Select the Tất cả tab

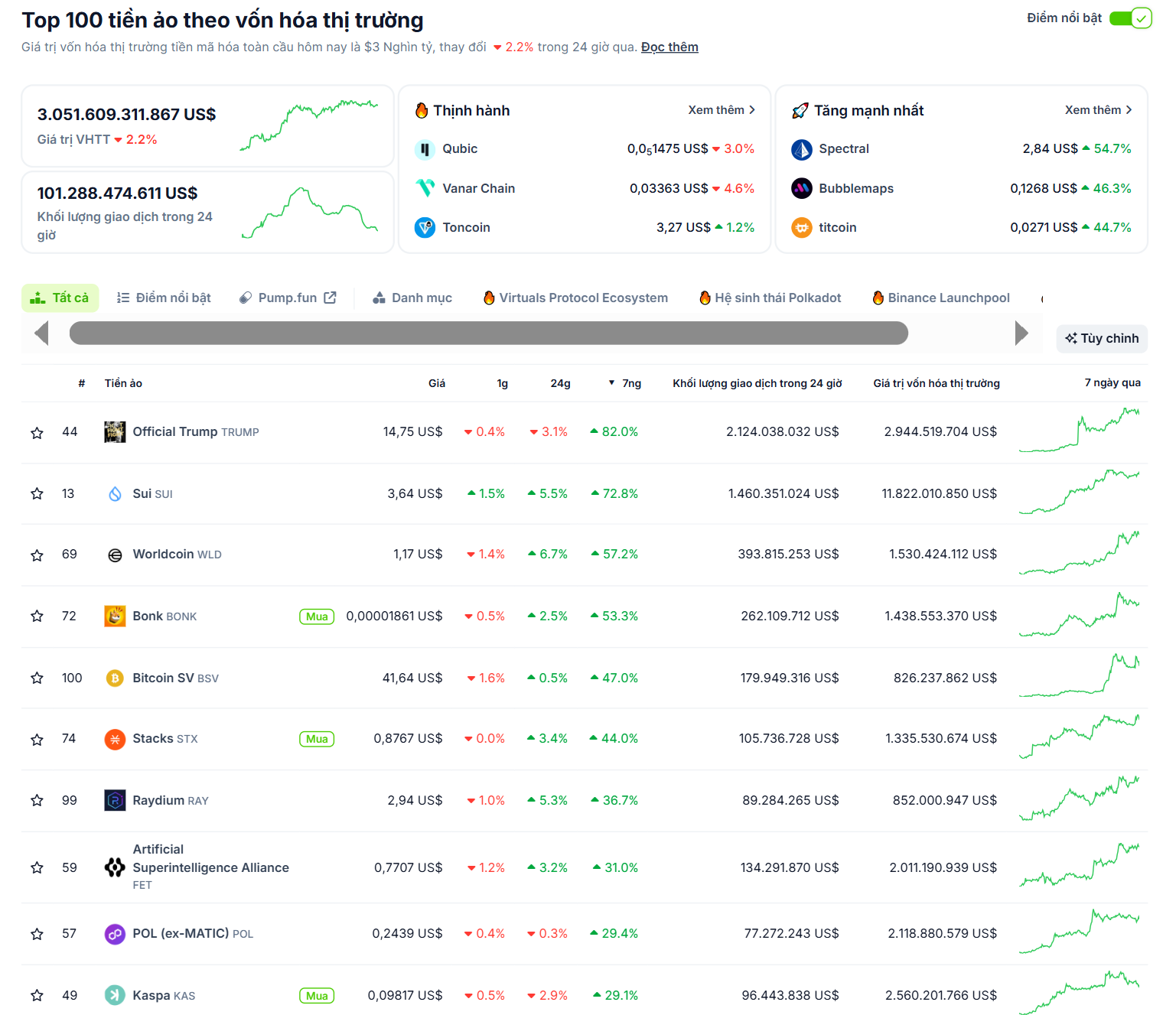[x=60, y=298]
